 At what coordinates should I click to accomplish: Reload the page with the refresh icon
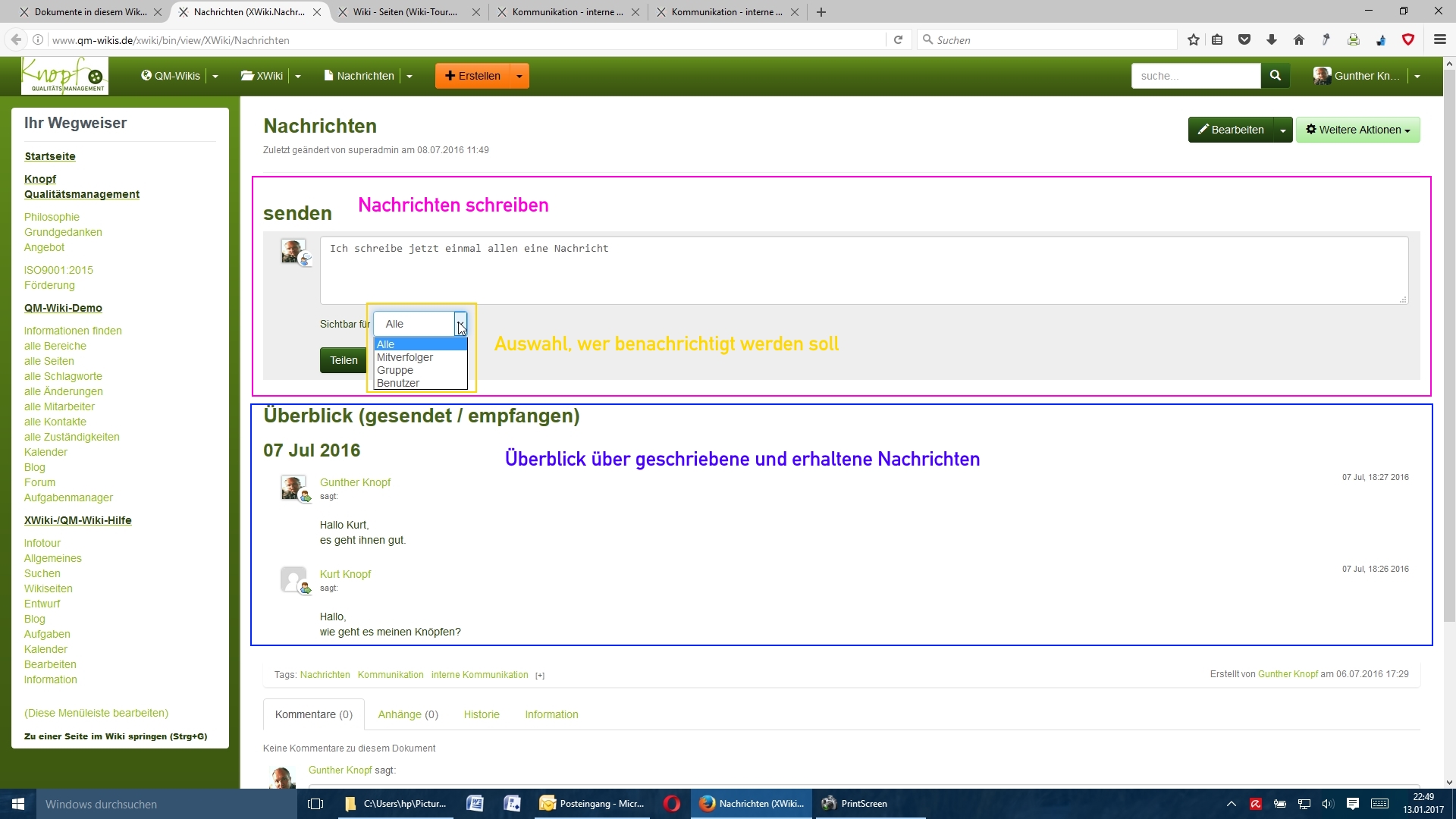(898, 40)
